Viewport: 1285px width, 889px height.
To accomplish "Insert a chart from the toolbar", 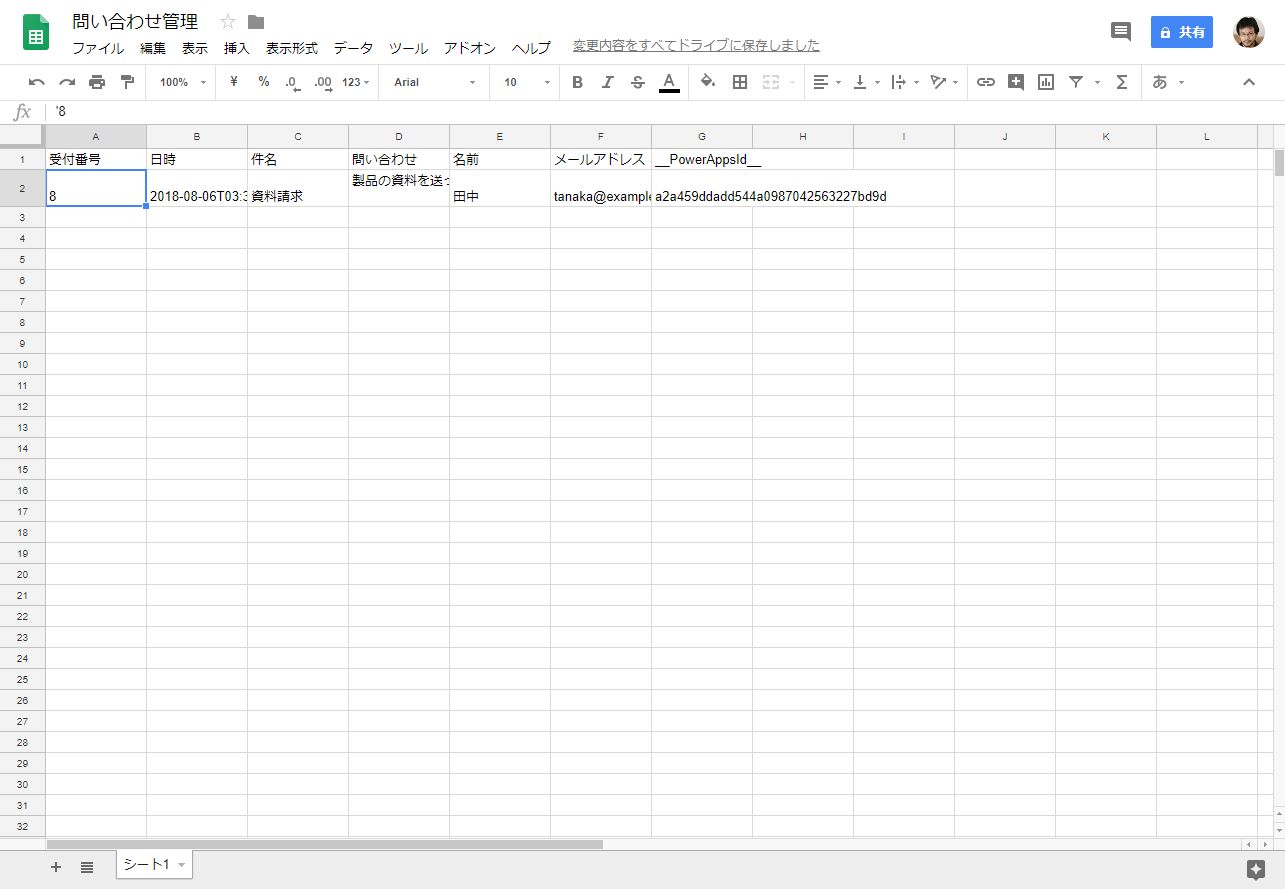I will pyautogui.click(x=1046, y=82).
